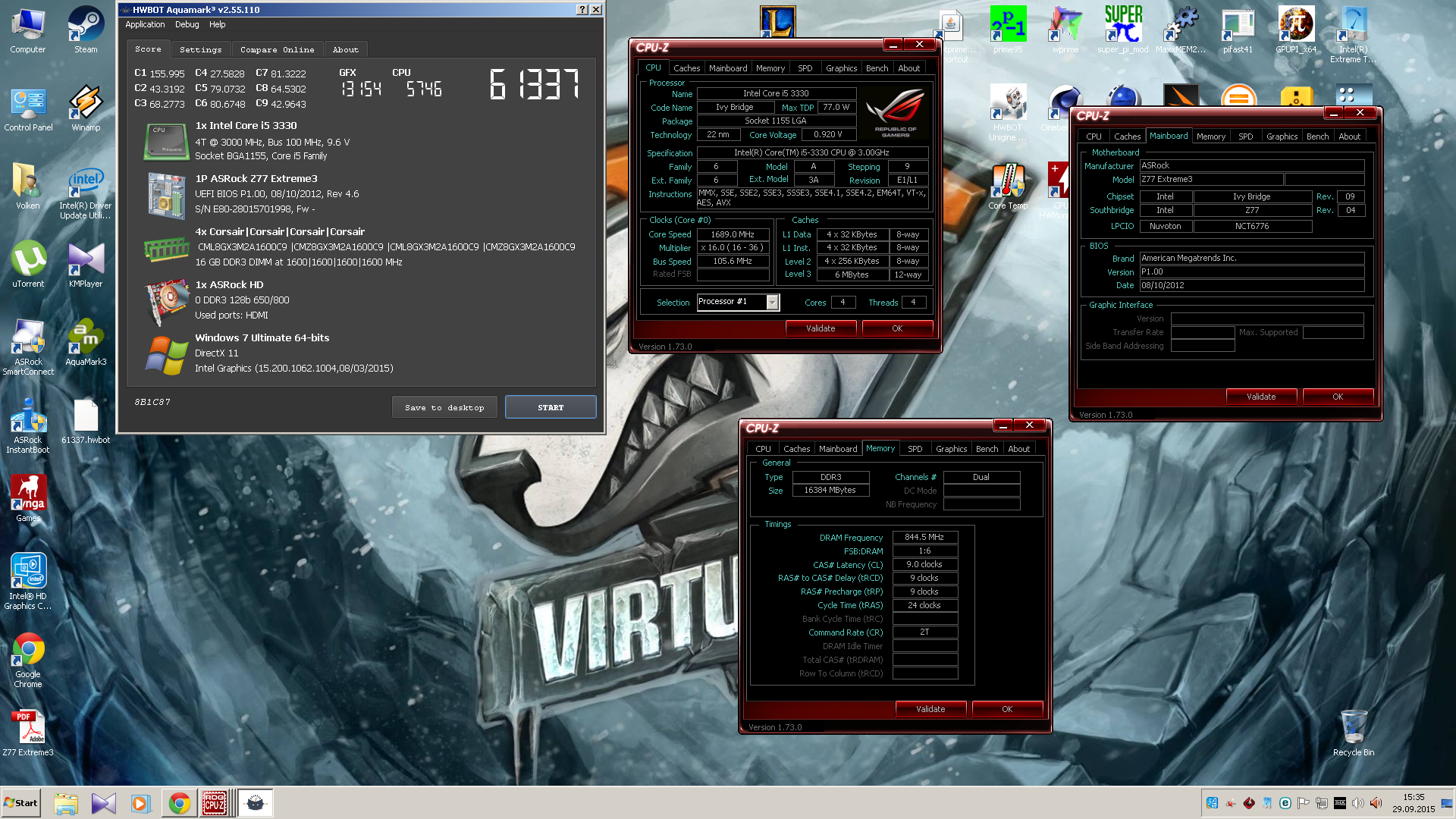Open CPU tab in the Memory CPU-Z window

point(763,449)
